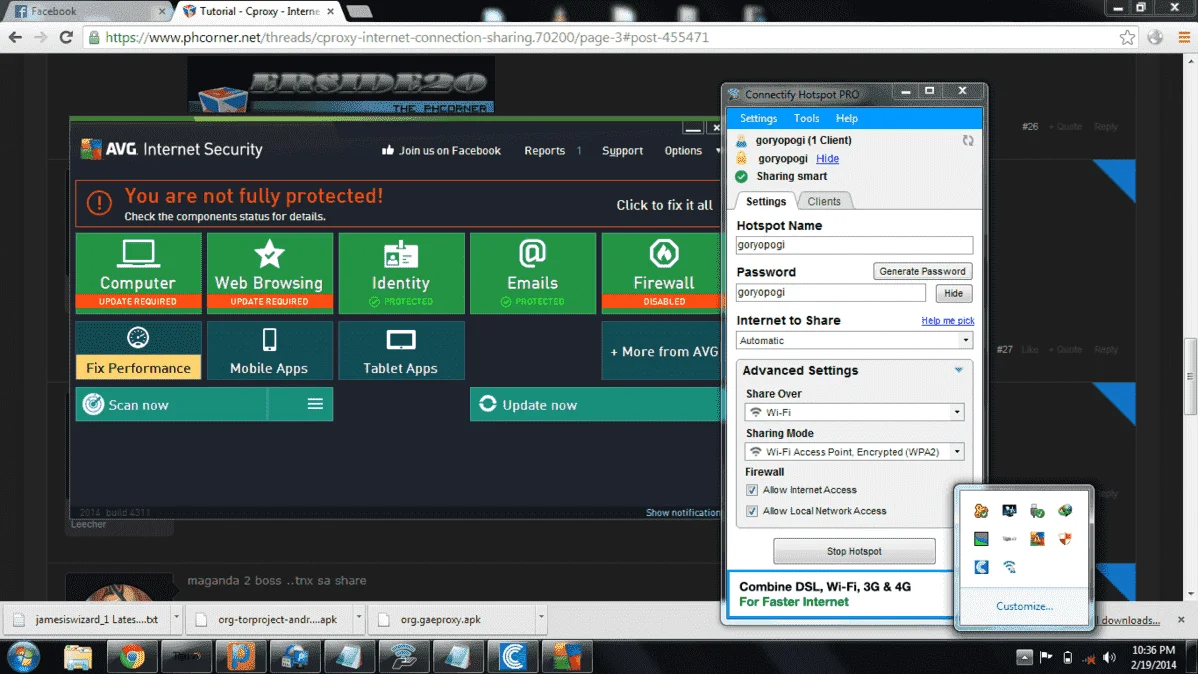Bookmark the page with the star icon
Viewport: 1198px width, 674px height.
(1127, 37)
